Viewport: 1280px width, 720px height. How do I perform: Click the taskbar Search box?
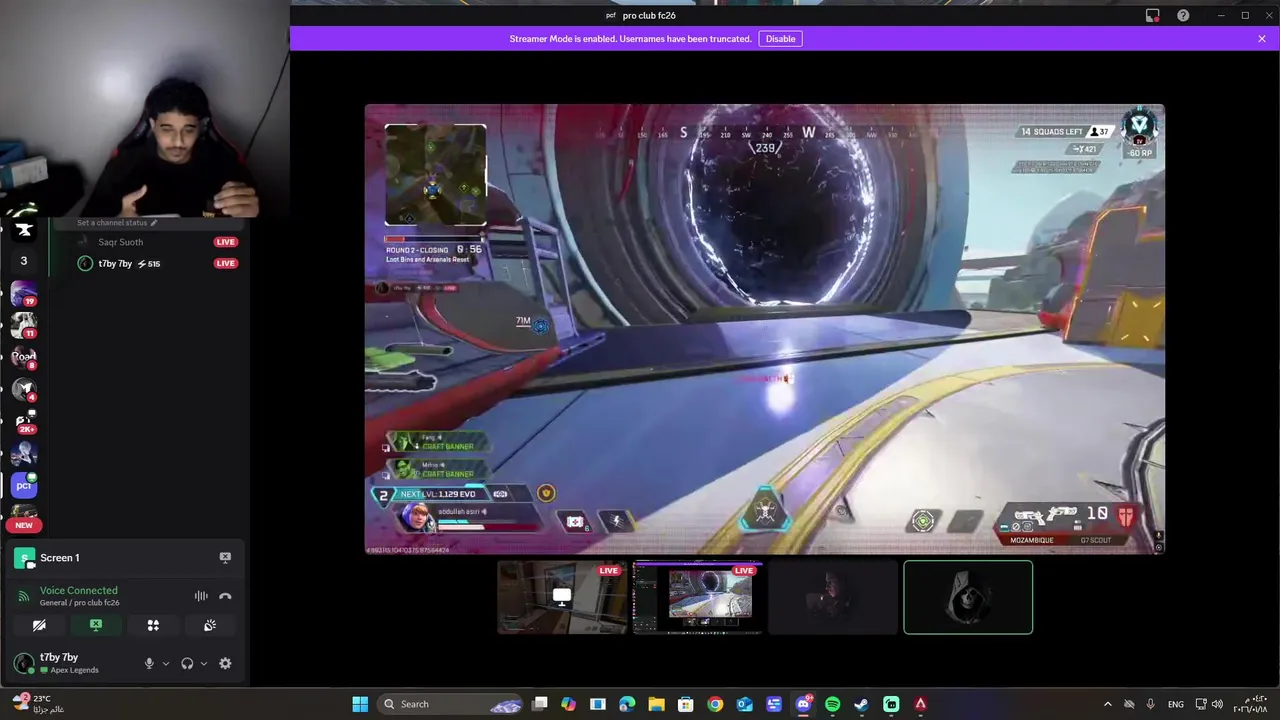click(x=452, y=704)
